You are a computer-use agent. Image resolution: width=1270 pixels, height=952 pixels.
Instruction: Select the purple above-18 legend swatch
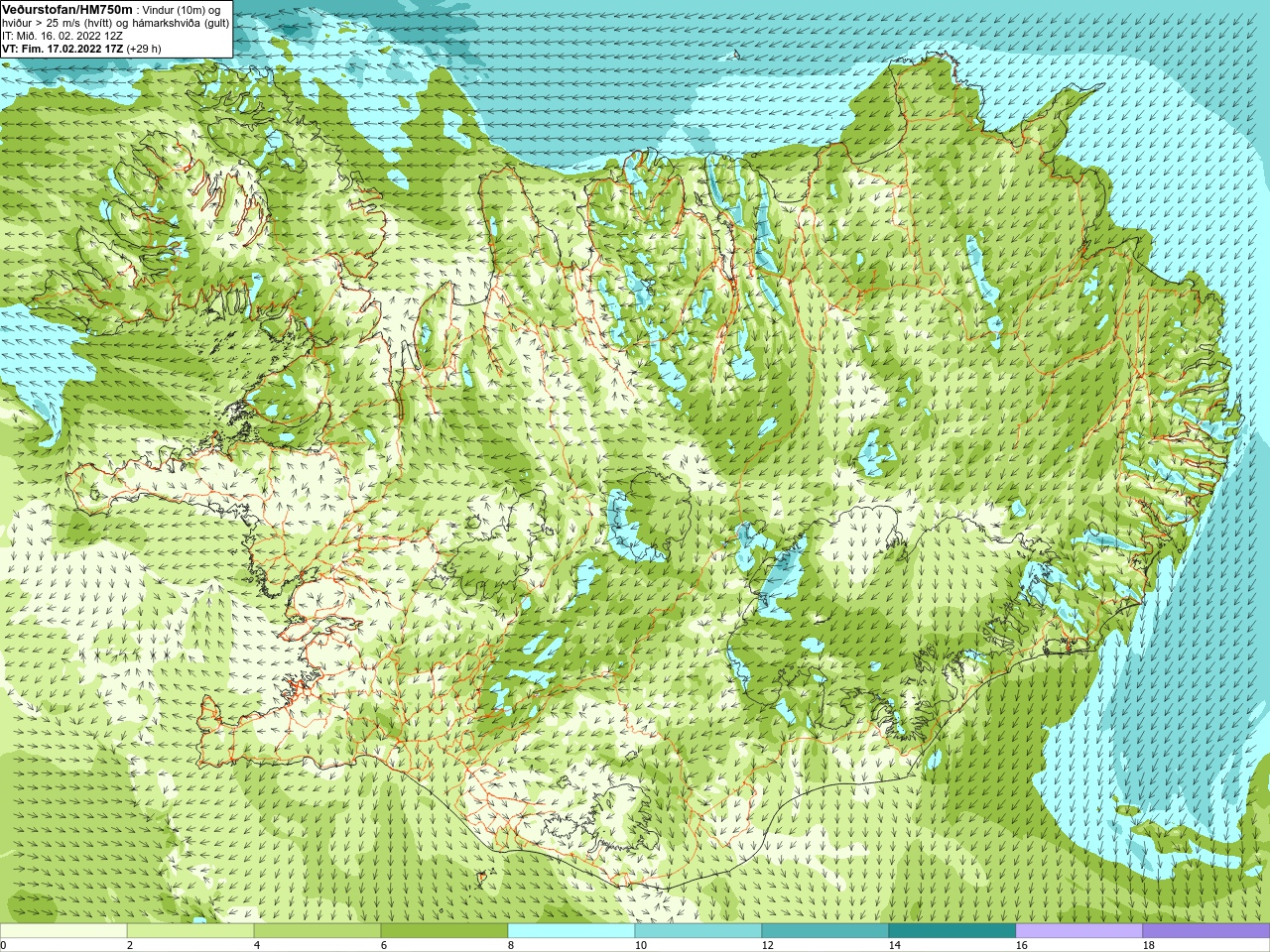tap(1206, 931)
